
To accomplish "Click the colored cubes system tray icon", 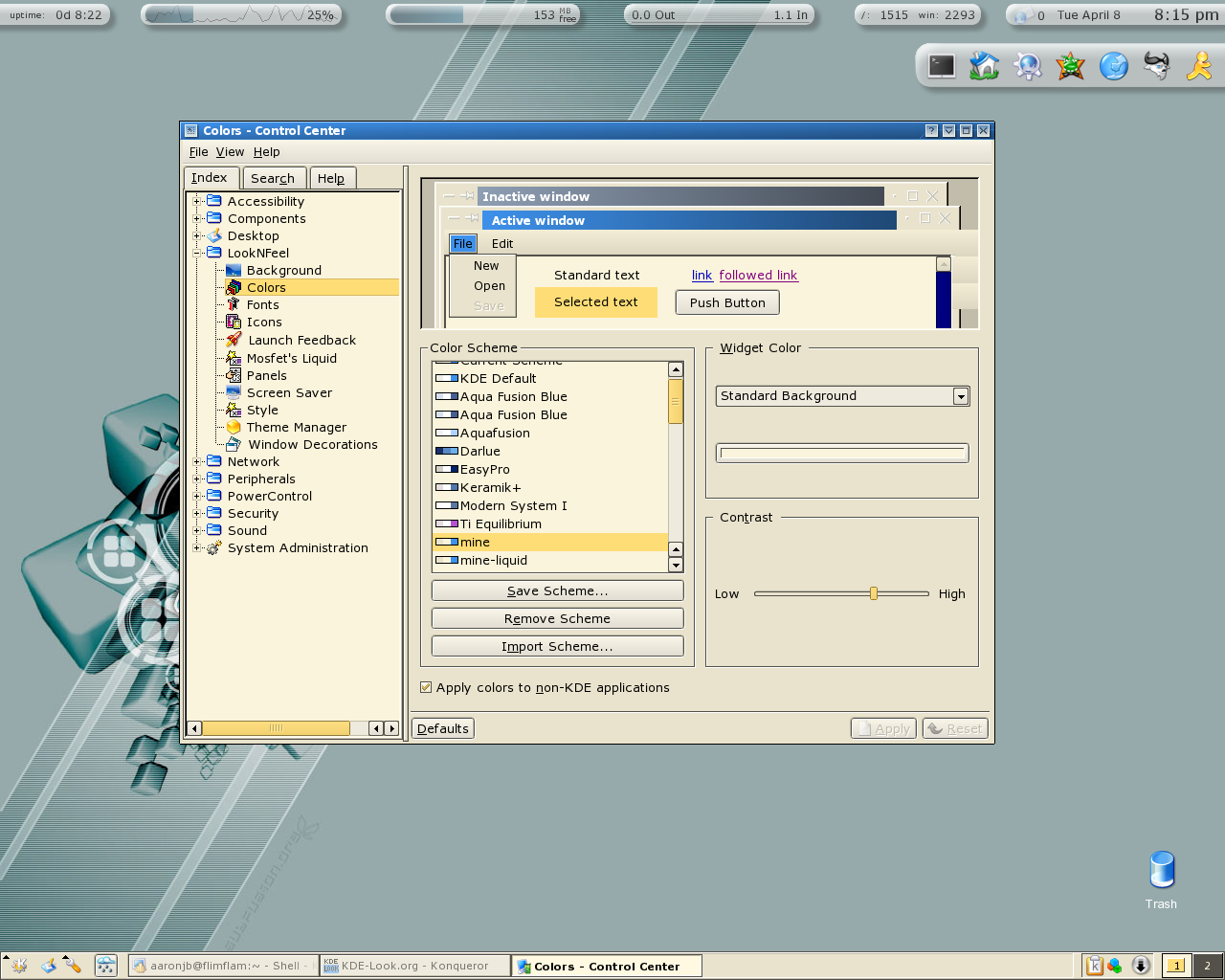I will (1114, 966).
